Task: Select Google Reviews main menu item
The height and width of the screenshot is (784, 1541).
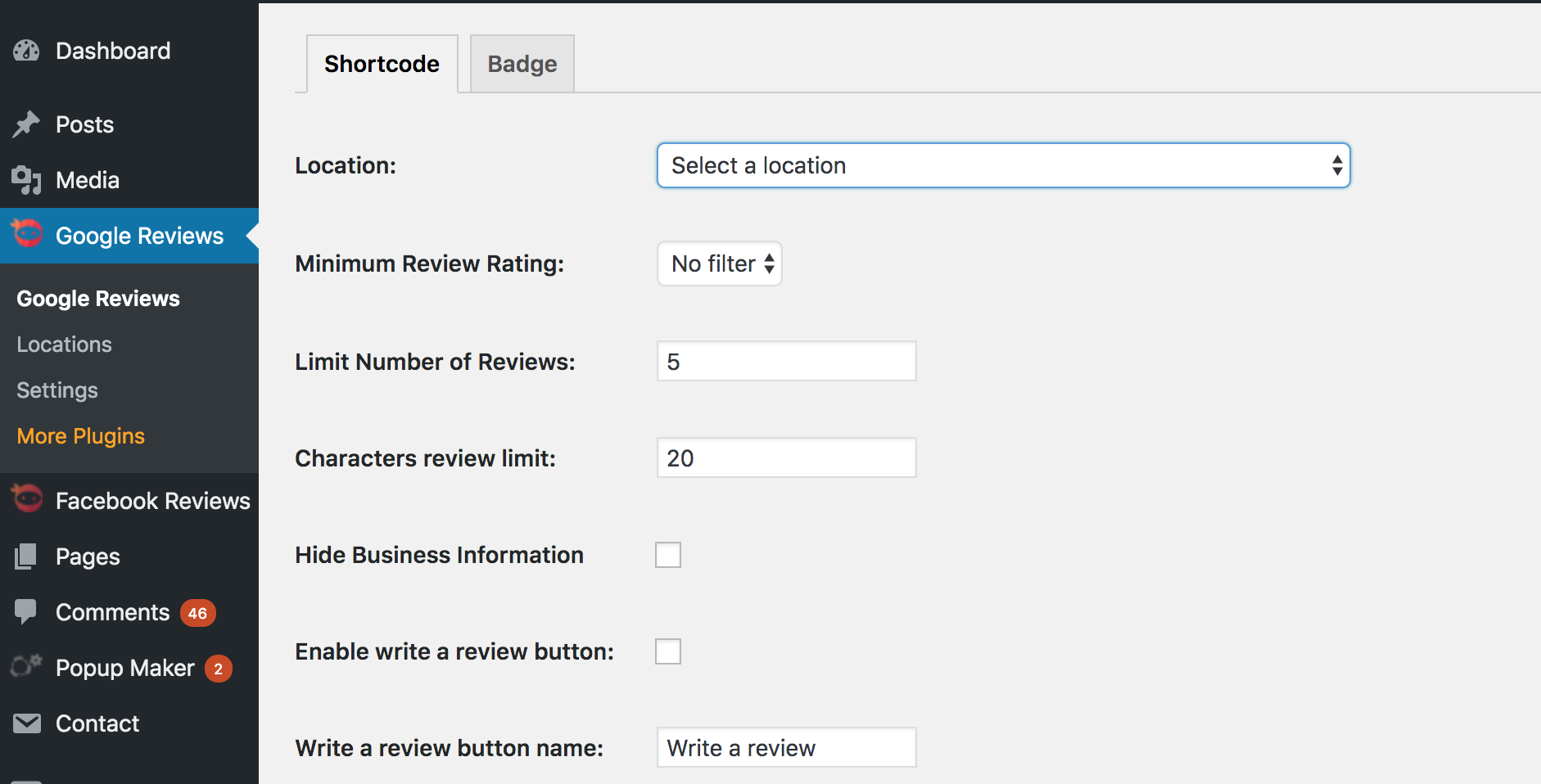Action: (129, 236)
